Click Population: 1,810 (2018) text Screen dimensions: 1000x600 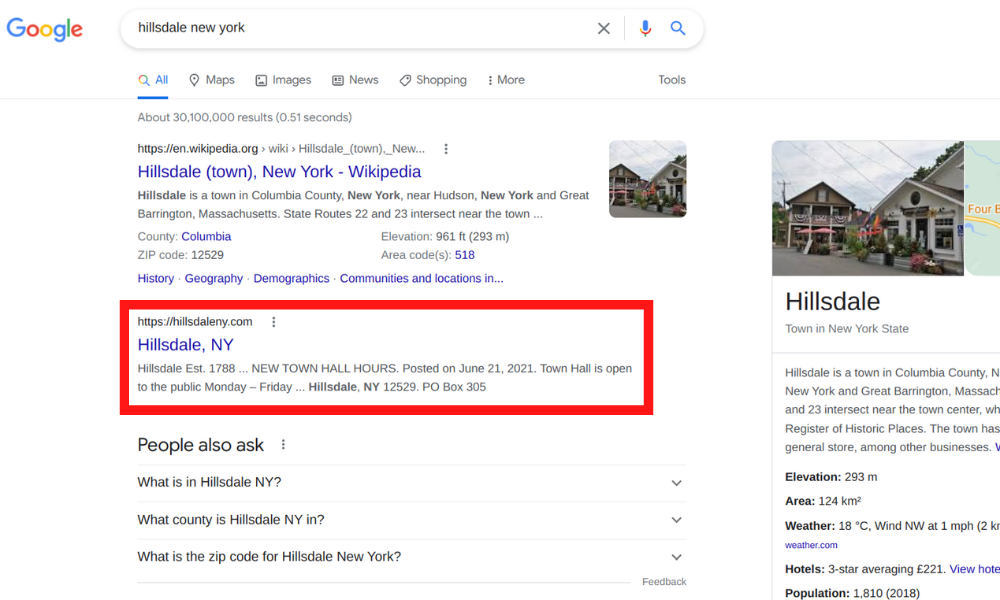coord(852,593)
